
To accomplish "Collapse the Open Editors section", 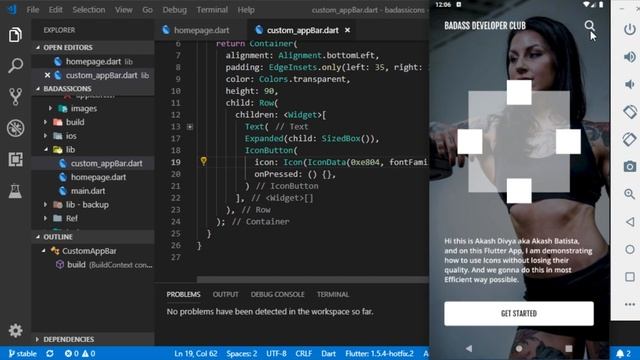I will (x=38, y=47).
